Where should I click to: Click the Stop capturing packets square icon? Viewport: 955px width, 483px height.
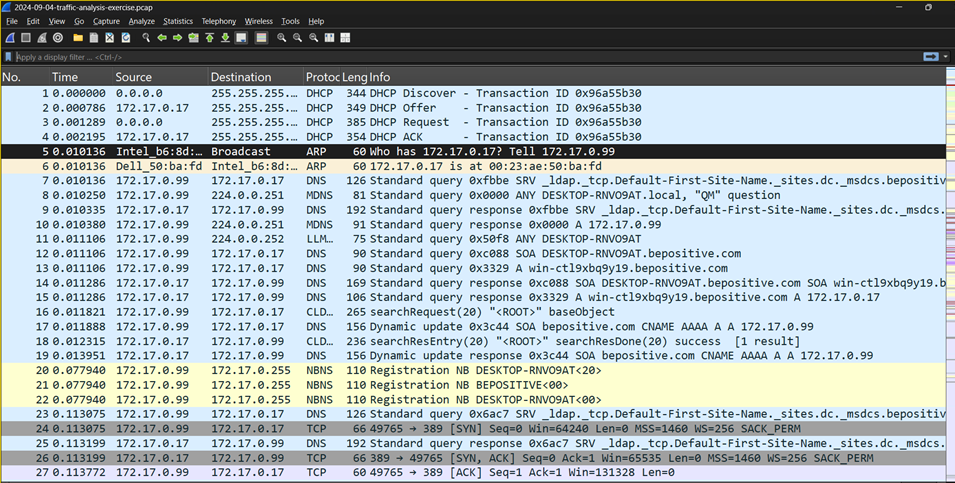pyautogui.click(x=26, y=38)
